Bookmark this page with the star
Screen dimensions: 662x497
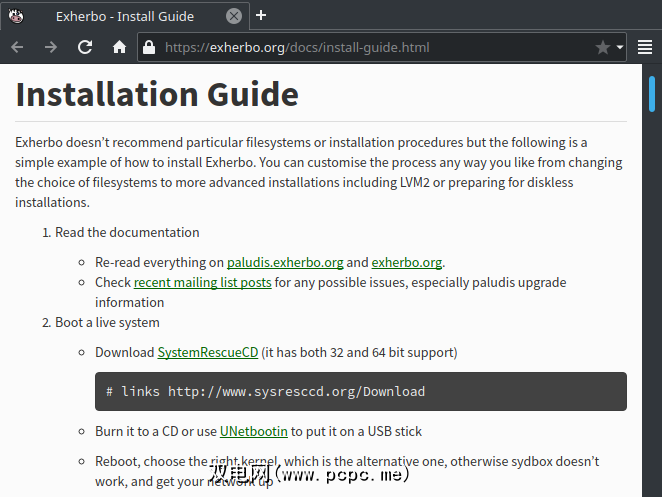click(602, 47)
